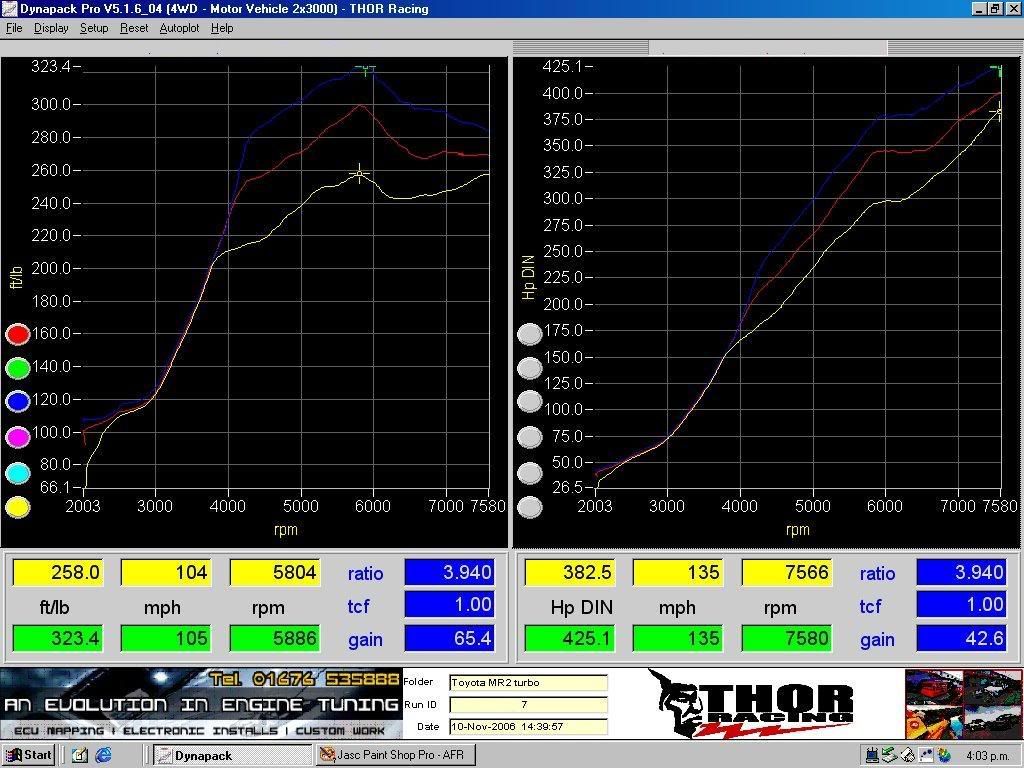Switch to Jasc Paint Shop Pro taskbar button
Image resolution: width=1024 pixels, height=768 pixels.
[394, 755]
